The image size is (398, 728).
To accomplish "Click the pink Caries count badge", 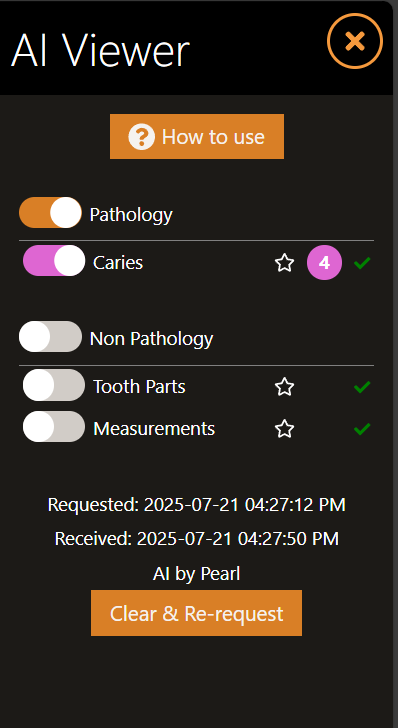I will click(324, 263).
